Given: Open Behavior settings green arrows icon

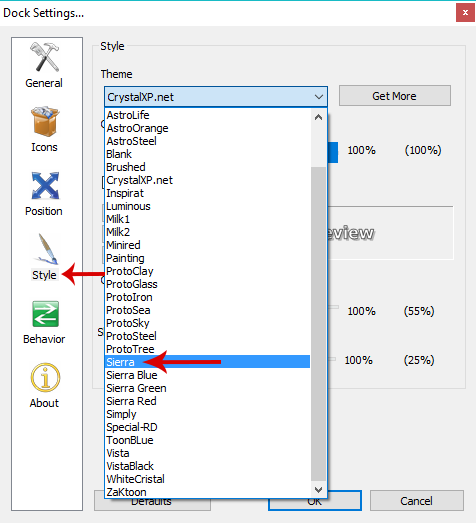Looking at the screenshot, I should pyautogui.click(x=45, y=314).
